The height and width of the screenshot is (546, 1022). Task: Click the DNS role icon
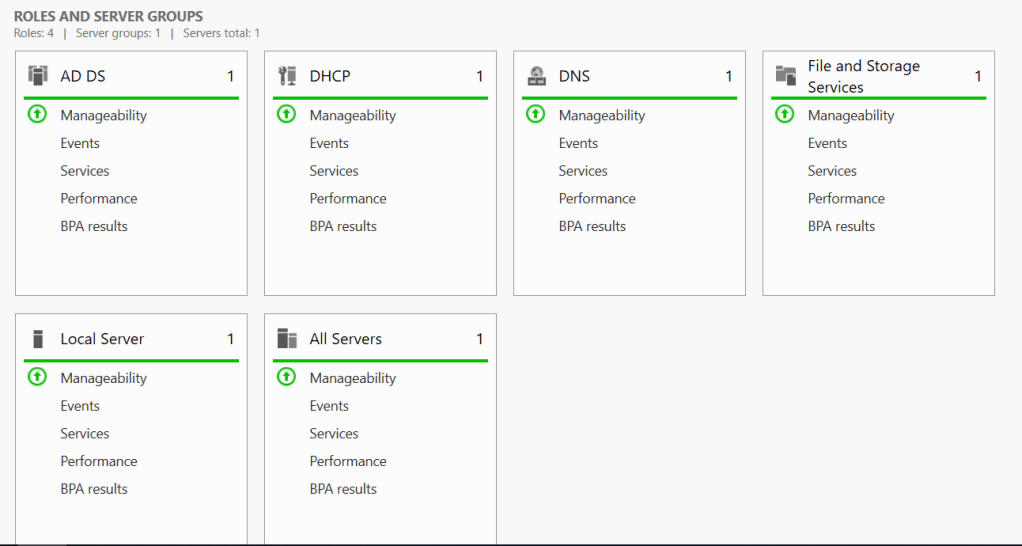point(537,76)
